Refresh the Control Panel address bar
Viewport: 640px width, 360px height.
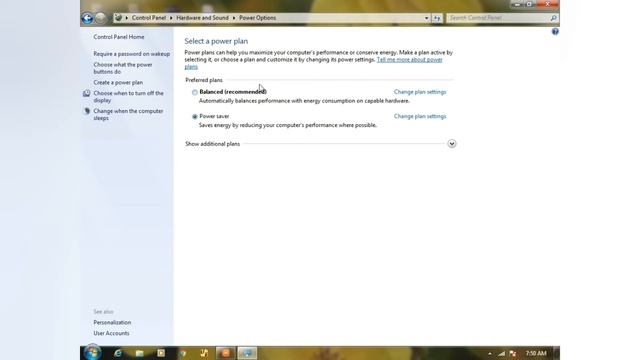437,18
